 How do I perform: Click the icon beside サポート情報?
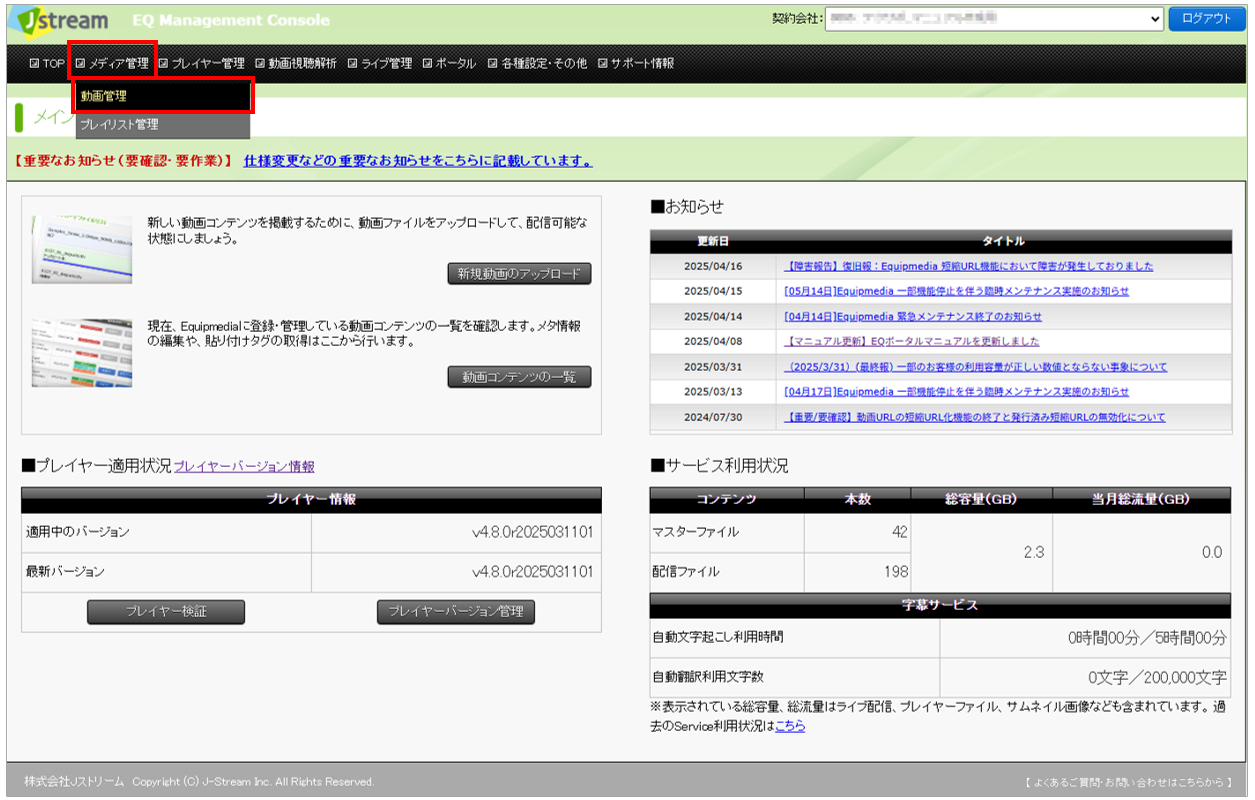point(603,63)
